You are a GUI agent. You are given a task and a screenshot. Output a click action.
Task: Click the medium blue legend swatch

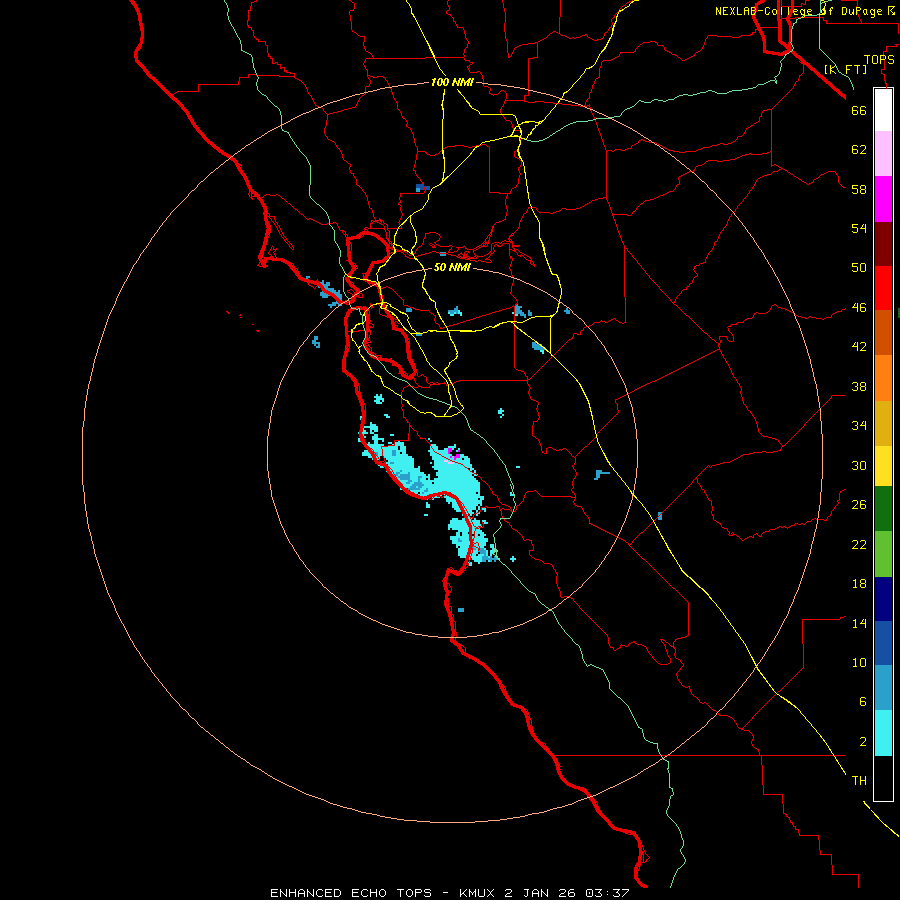[x=883, y=643]
